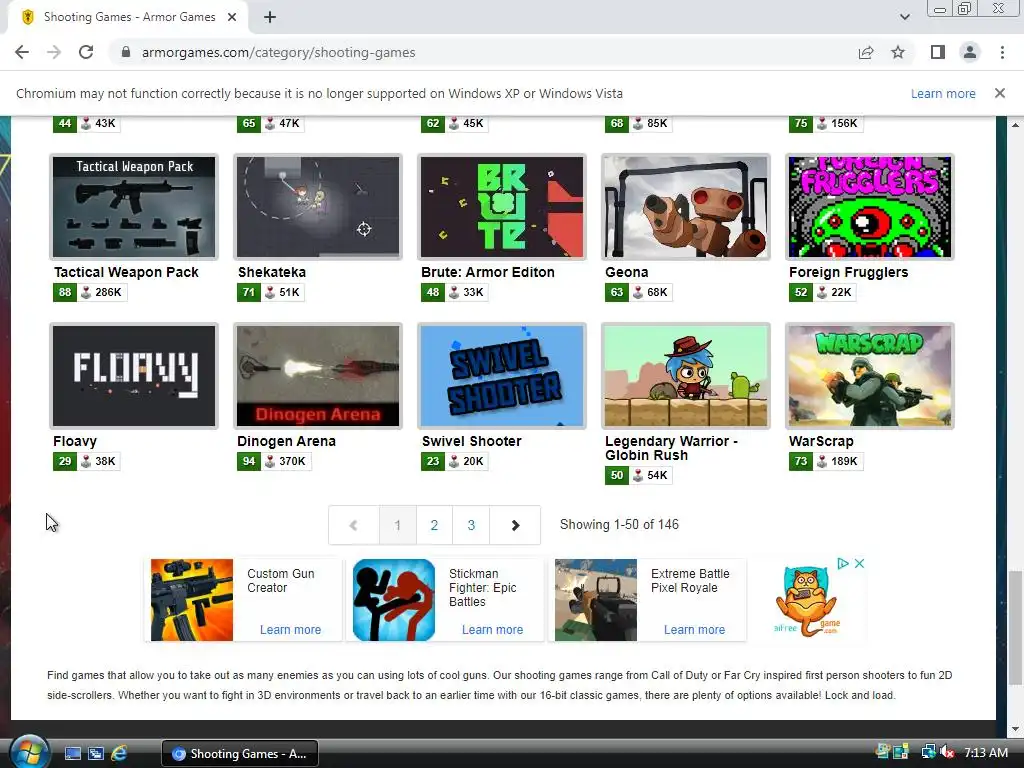Click Learn more under Custom Gun Creator

click(291, 630)
